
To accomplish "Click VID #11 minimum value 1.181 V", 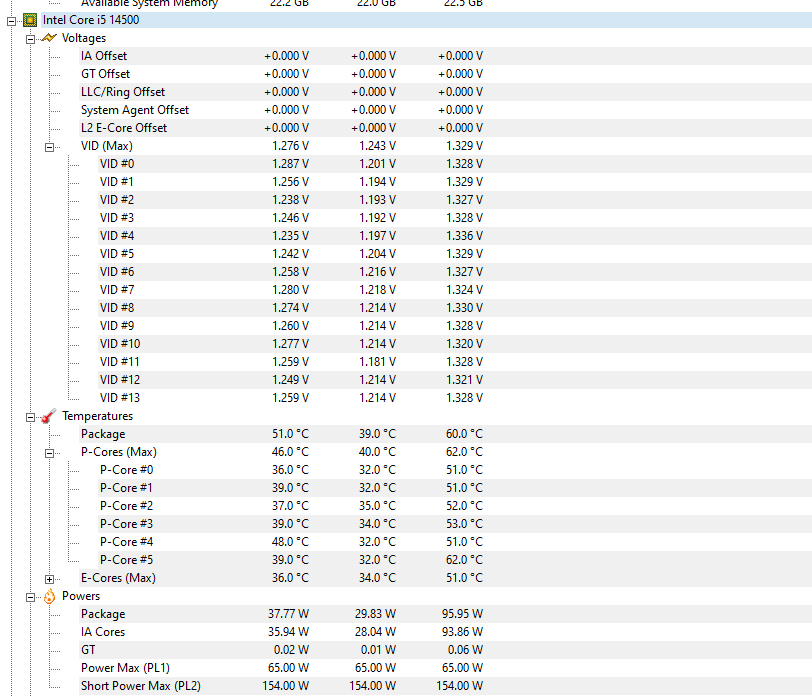I will pyautogui.click(x=378, y=361).
